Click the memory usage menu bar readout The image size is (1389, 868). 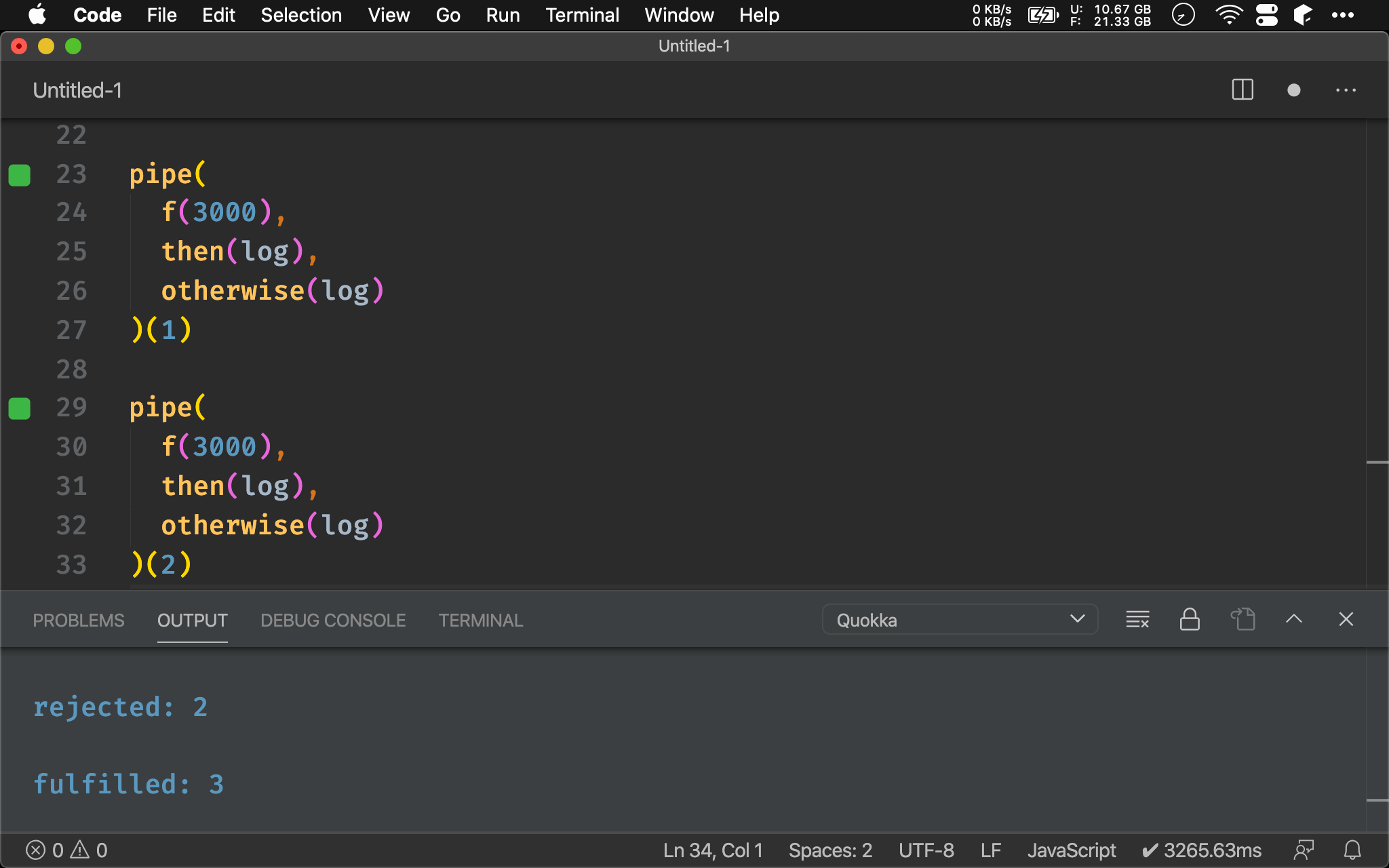1110,15
